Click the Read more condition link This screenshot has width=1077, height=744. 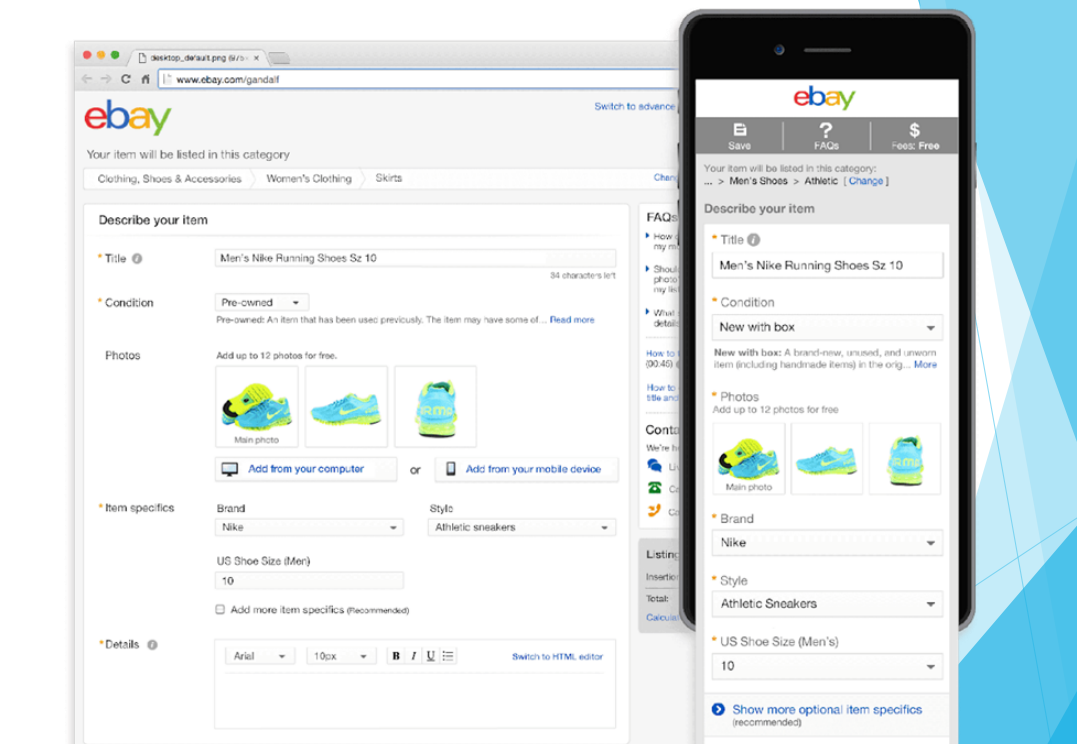(571, 319)
